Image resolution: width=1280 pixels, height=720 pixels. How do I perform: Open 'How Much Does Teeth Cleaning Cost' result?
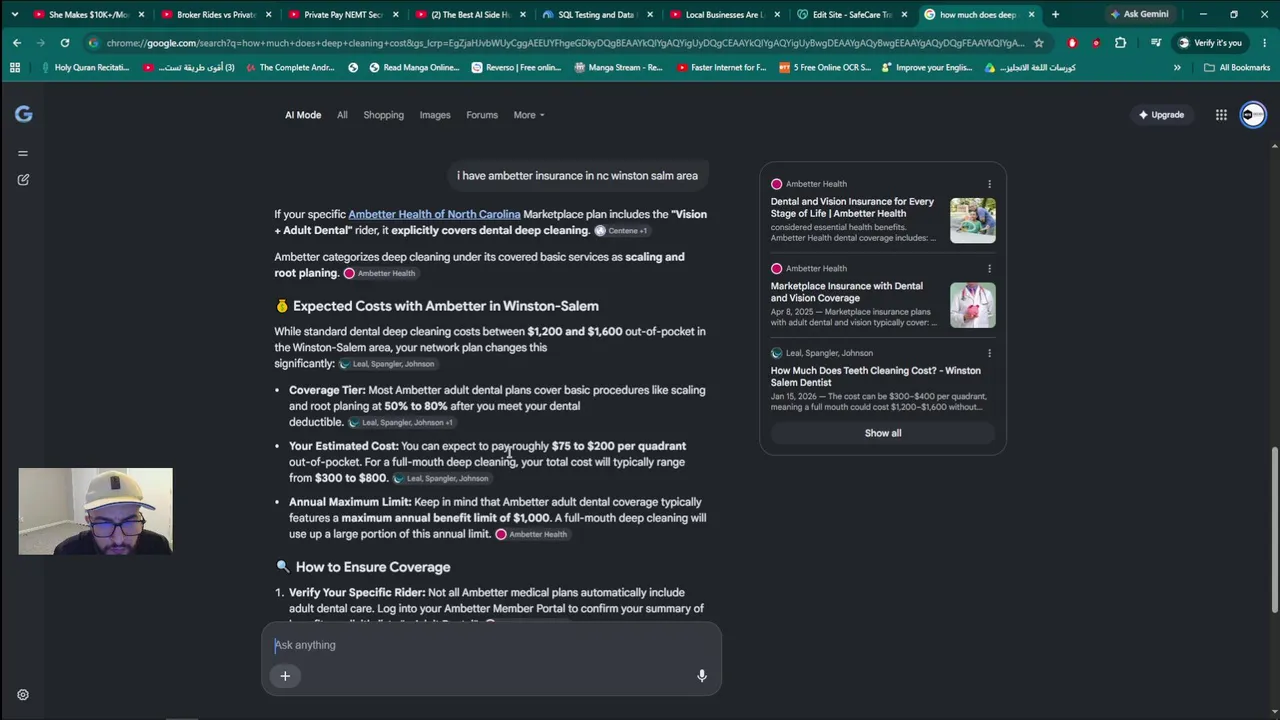[x=876, y=376]
